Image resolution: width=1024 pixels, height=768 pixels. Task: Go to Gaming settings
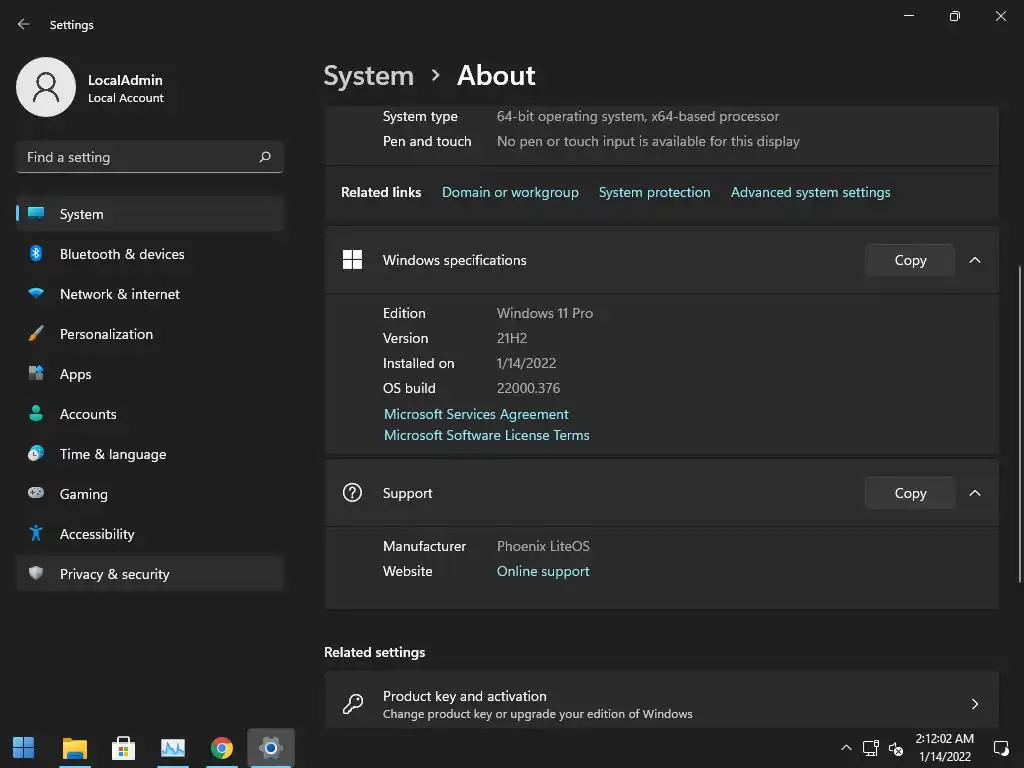(150, 494)
